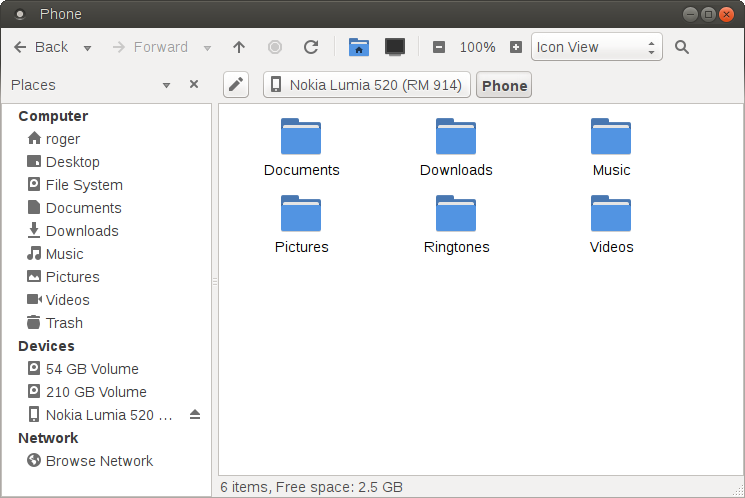Zoom out with the minus button
This screenshot has height=498, width=745.
439,47
